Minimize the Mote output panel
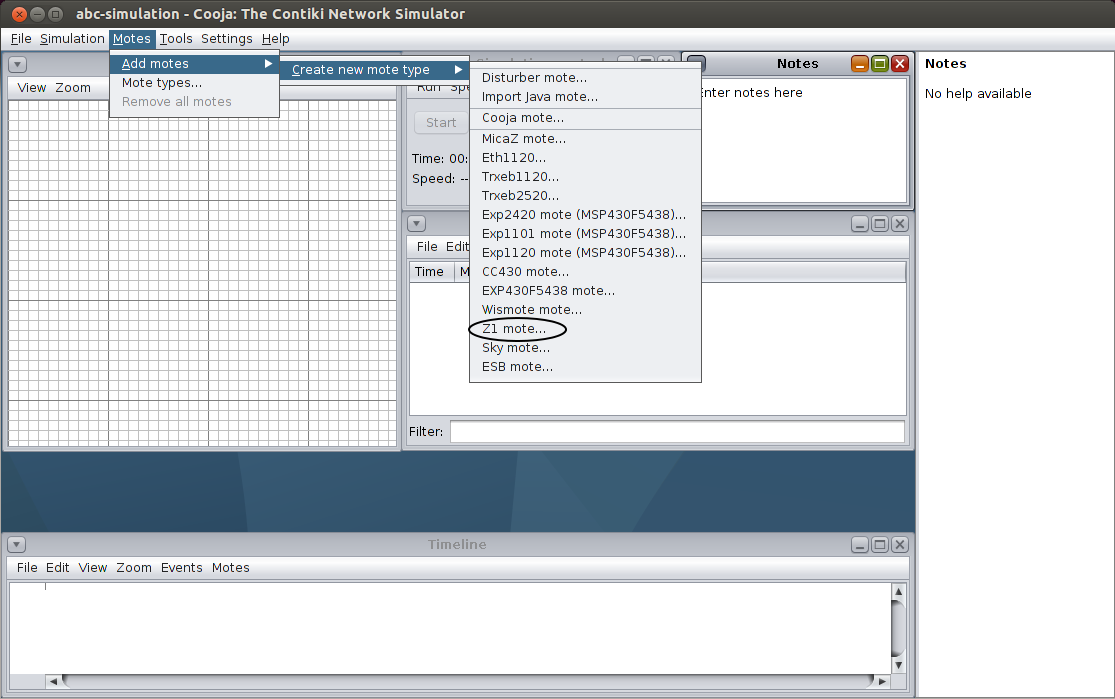The width and height of the screenshot is (1115, 699). (860, 224)
